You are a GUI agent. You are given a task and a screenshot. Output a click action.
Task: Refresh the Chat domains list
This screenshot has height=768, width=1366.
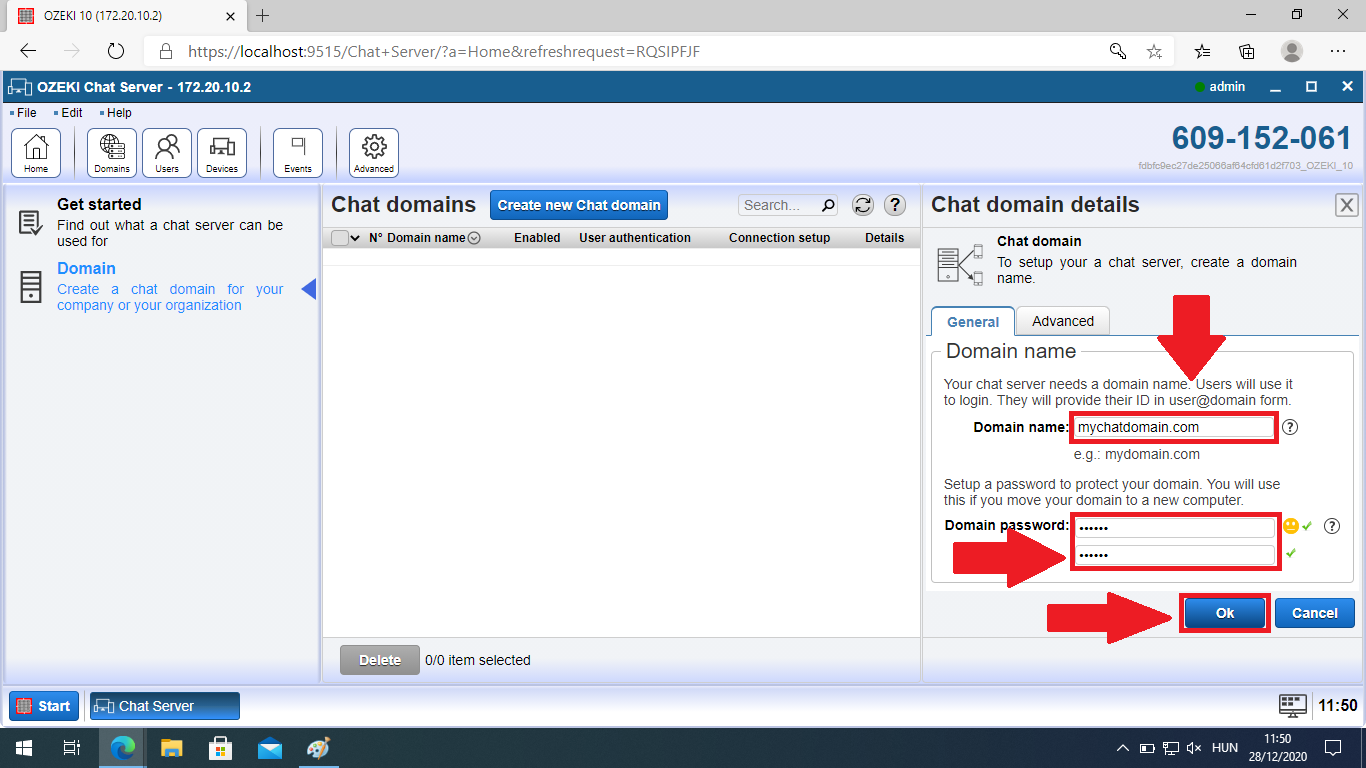862,205
